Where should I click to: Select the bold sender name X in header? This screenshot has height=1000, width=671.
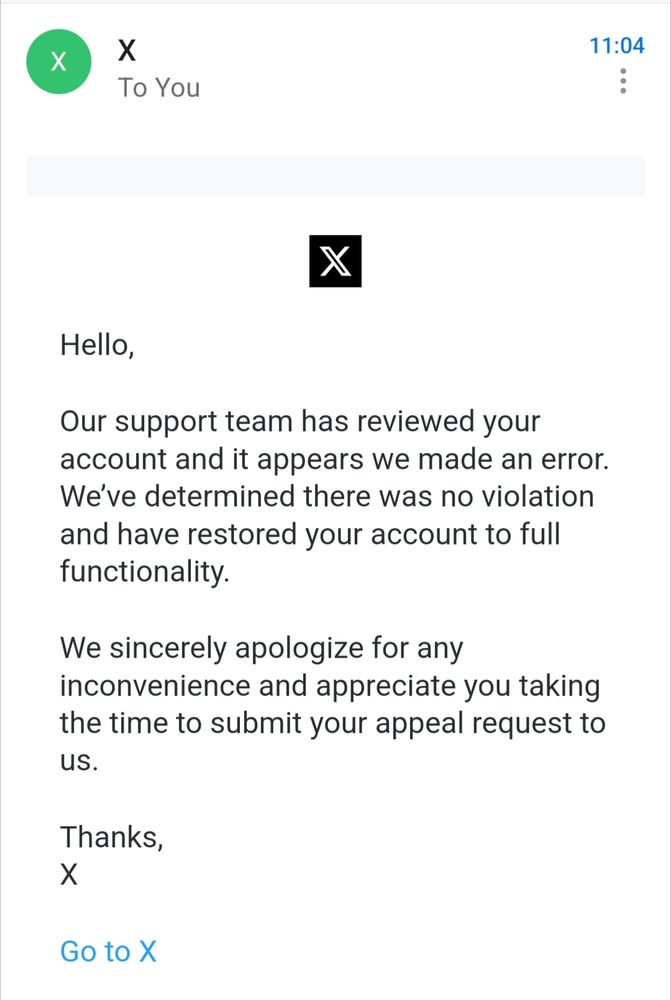click(127, 49)
